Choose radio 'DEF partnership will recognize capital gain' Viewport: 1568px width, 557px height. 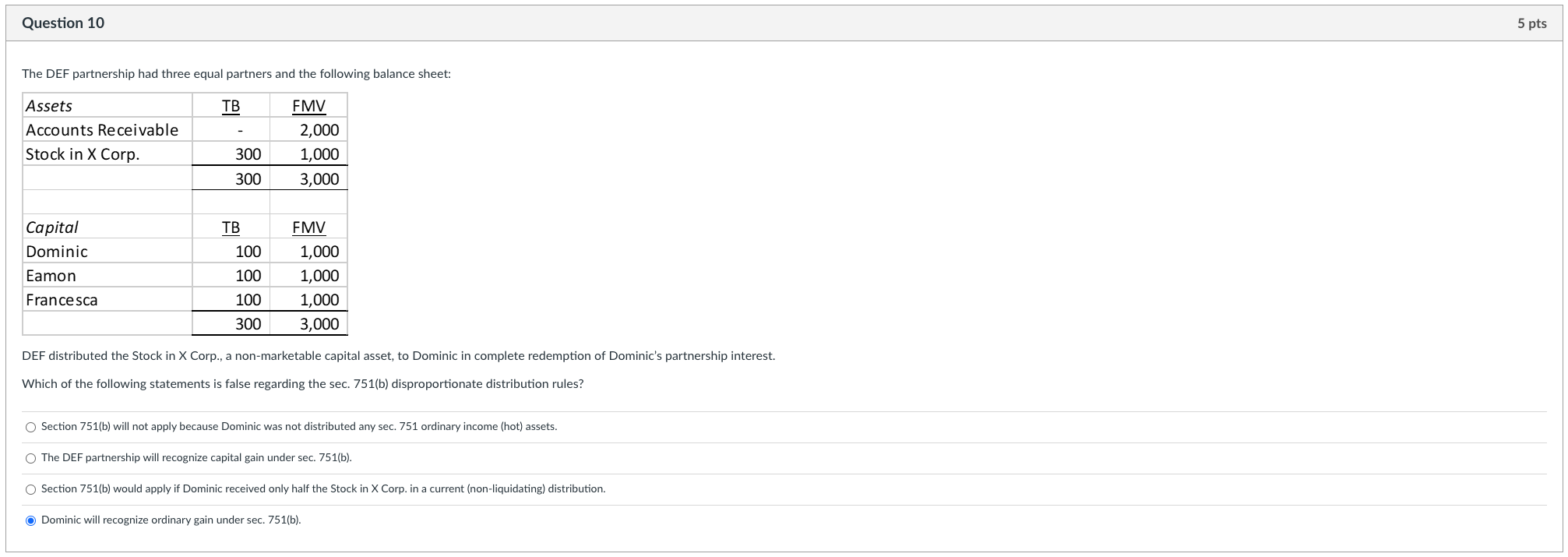tap(30, 458)
